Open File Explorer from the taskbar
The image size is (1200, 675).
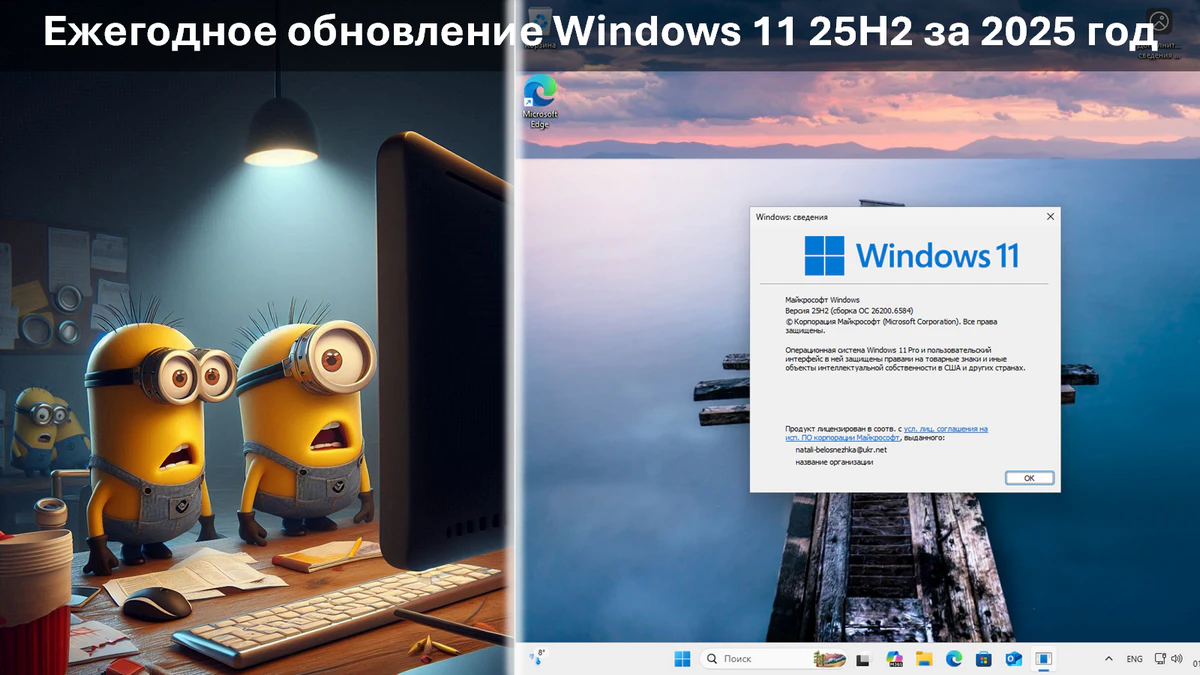click(924, 659)
